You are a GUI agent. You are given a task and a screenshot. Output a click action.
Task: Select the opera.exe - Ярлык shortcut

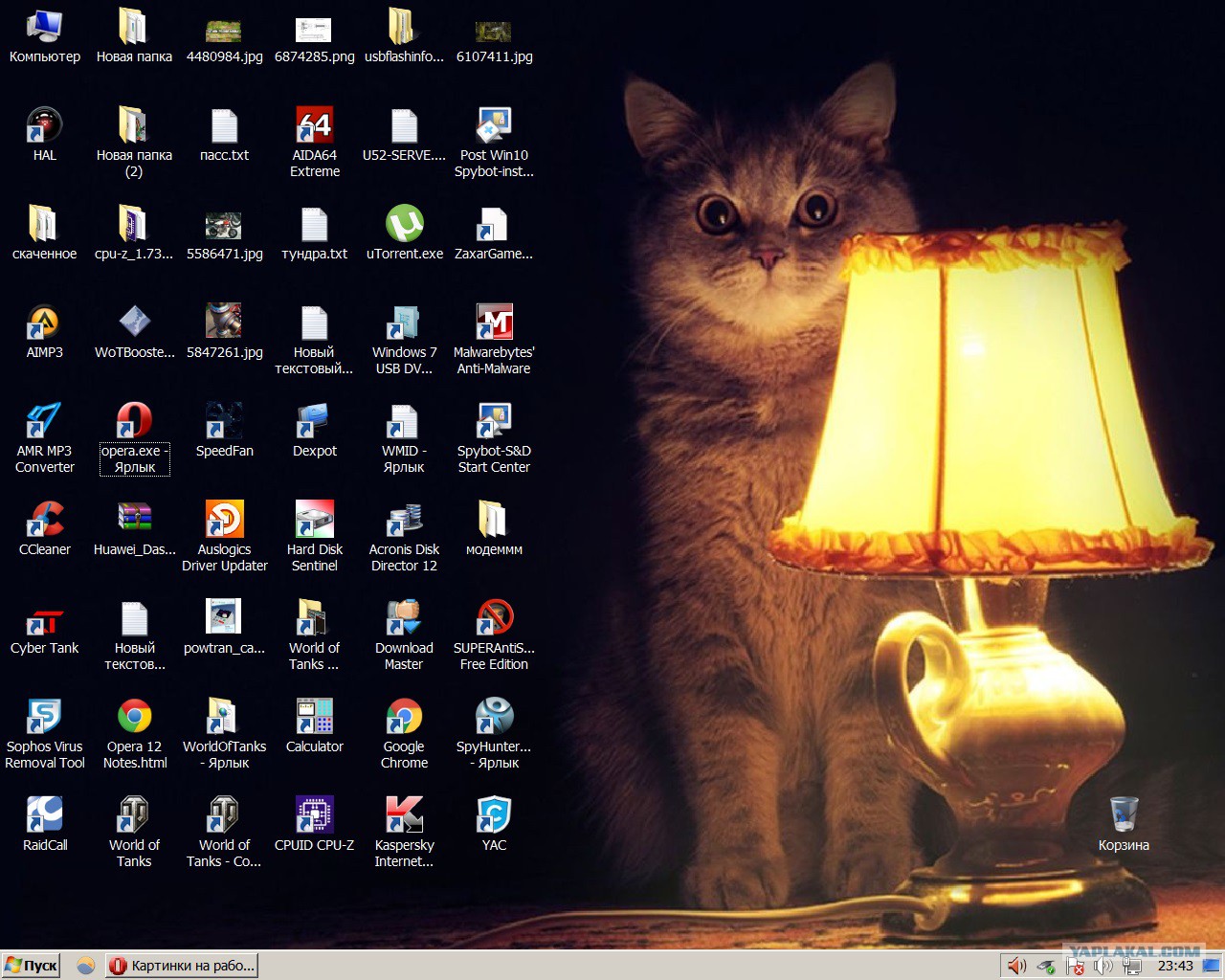134,421
